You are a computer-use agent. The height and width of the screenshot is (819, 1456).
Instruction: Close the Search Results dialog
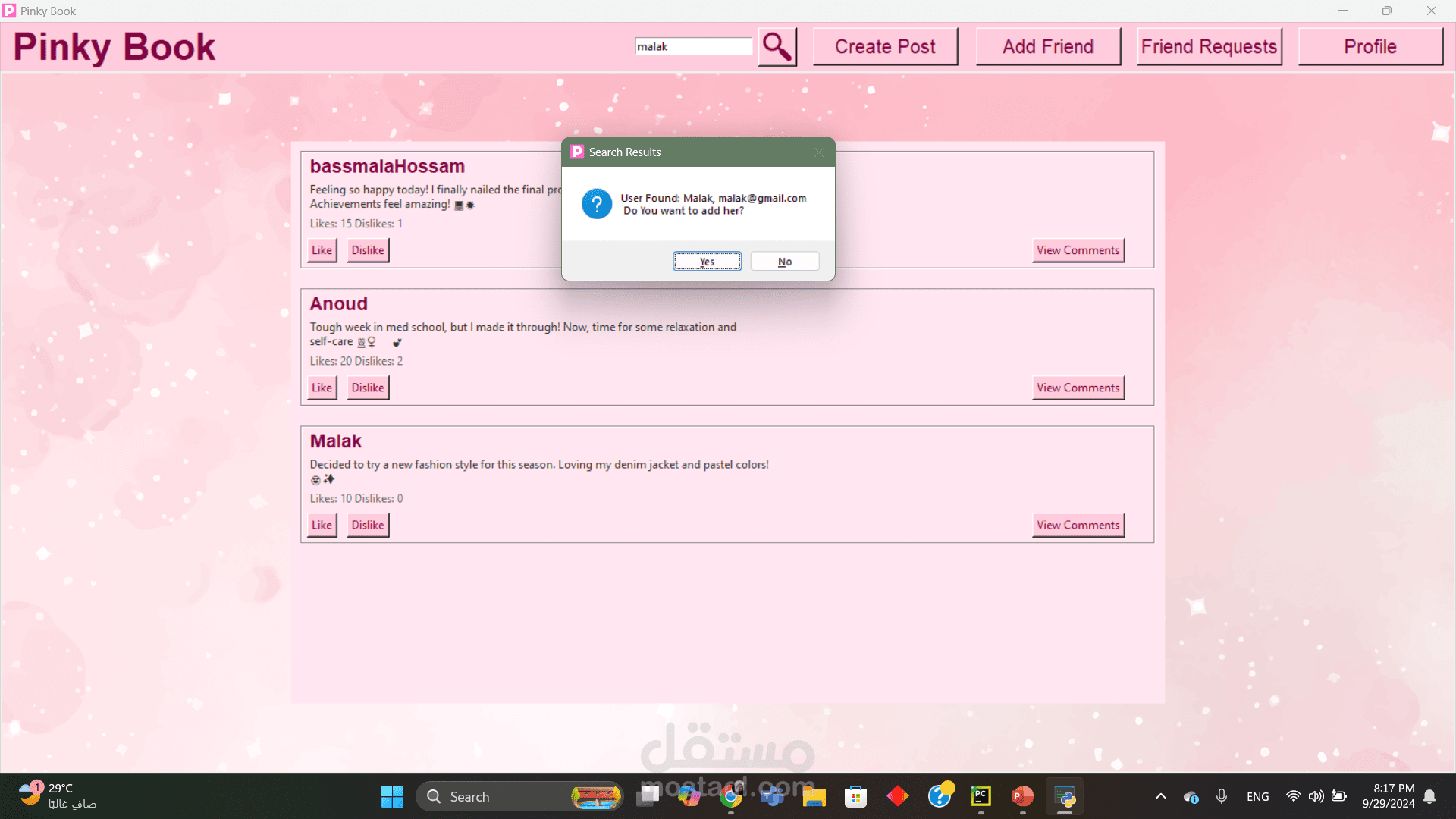(x=819, y=152)
